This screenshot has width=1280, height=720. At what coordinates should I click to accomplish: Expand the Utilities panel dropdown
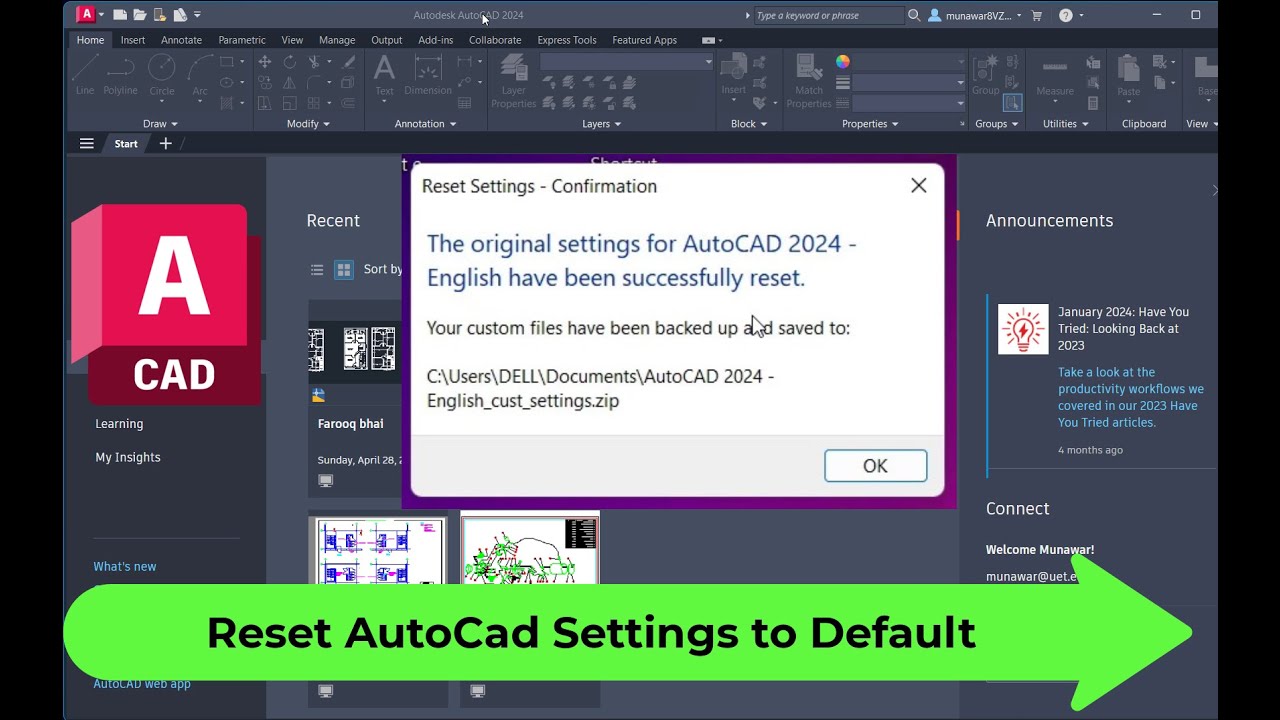[x=1066, y=124]
